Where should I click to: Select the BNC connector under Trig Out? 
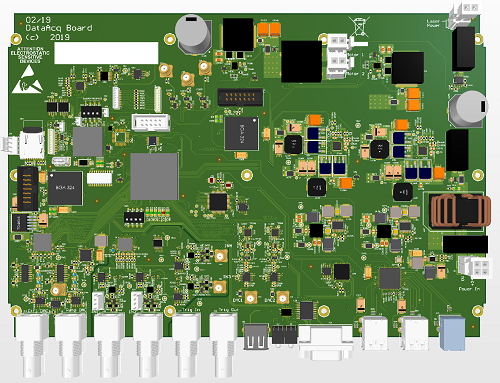click(x=224, y=345)
